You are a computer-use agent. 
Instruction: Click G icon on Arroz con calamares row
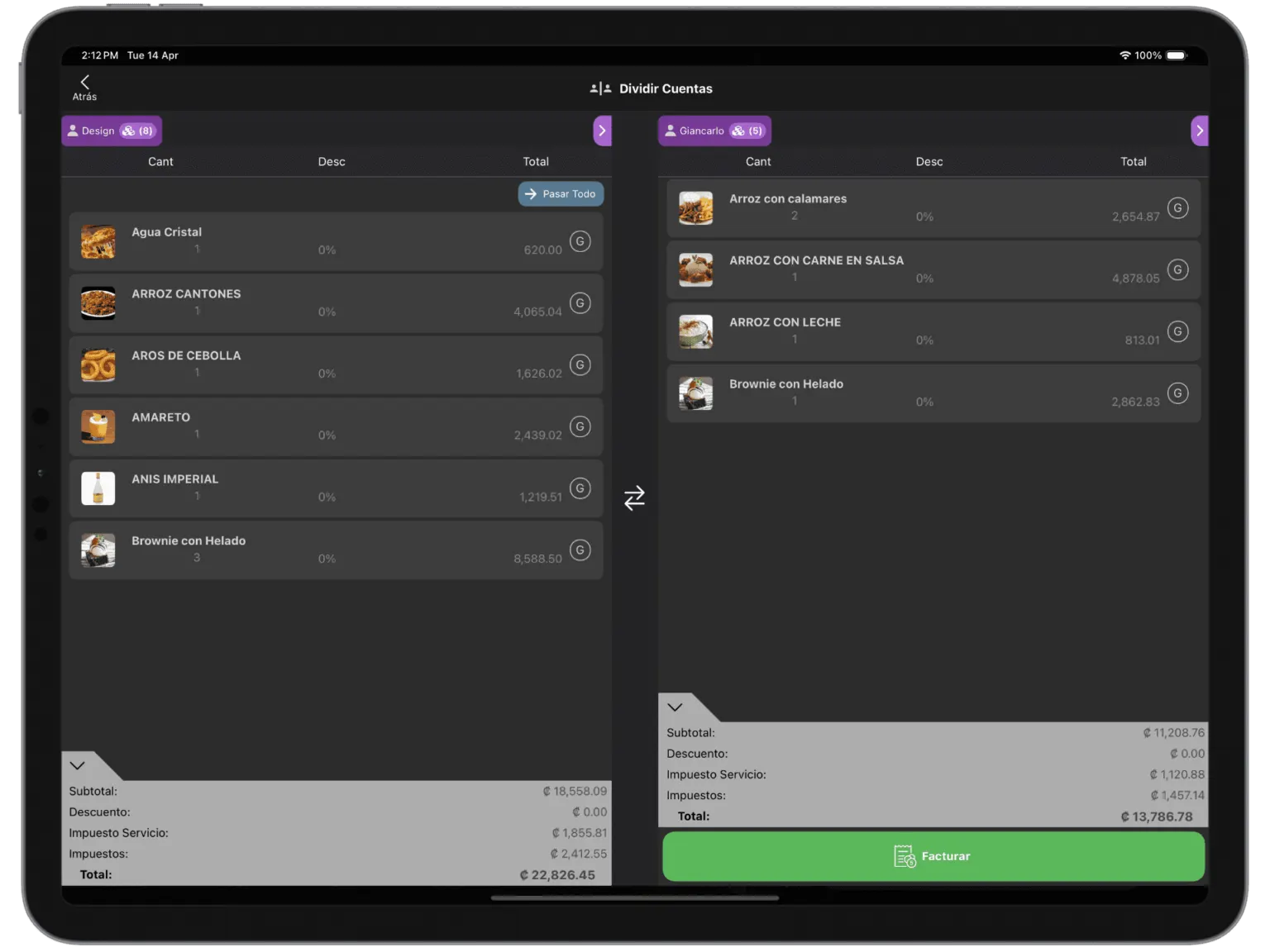coord(1177,208)
